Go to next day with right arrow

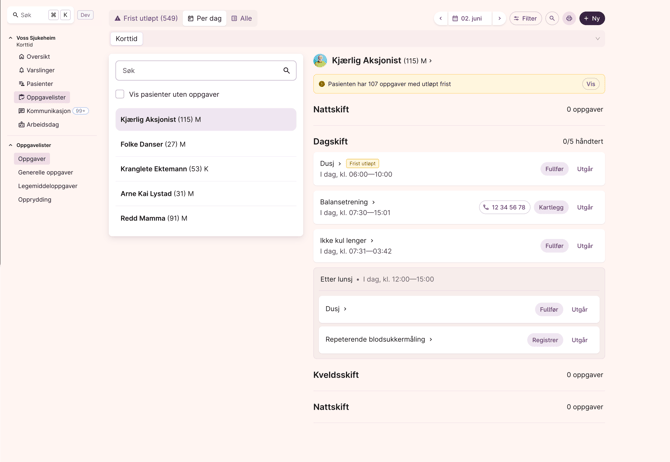click(x=499, y=18)
